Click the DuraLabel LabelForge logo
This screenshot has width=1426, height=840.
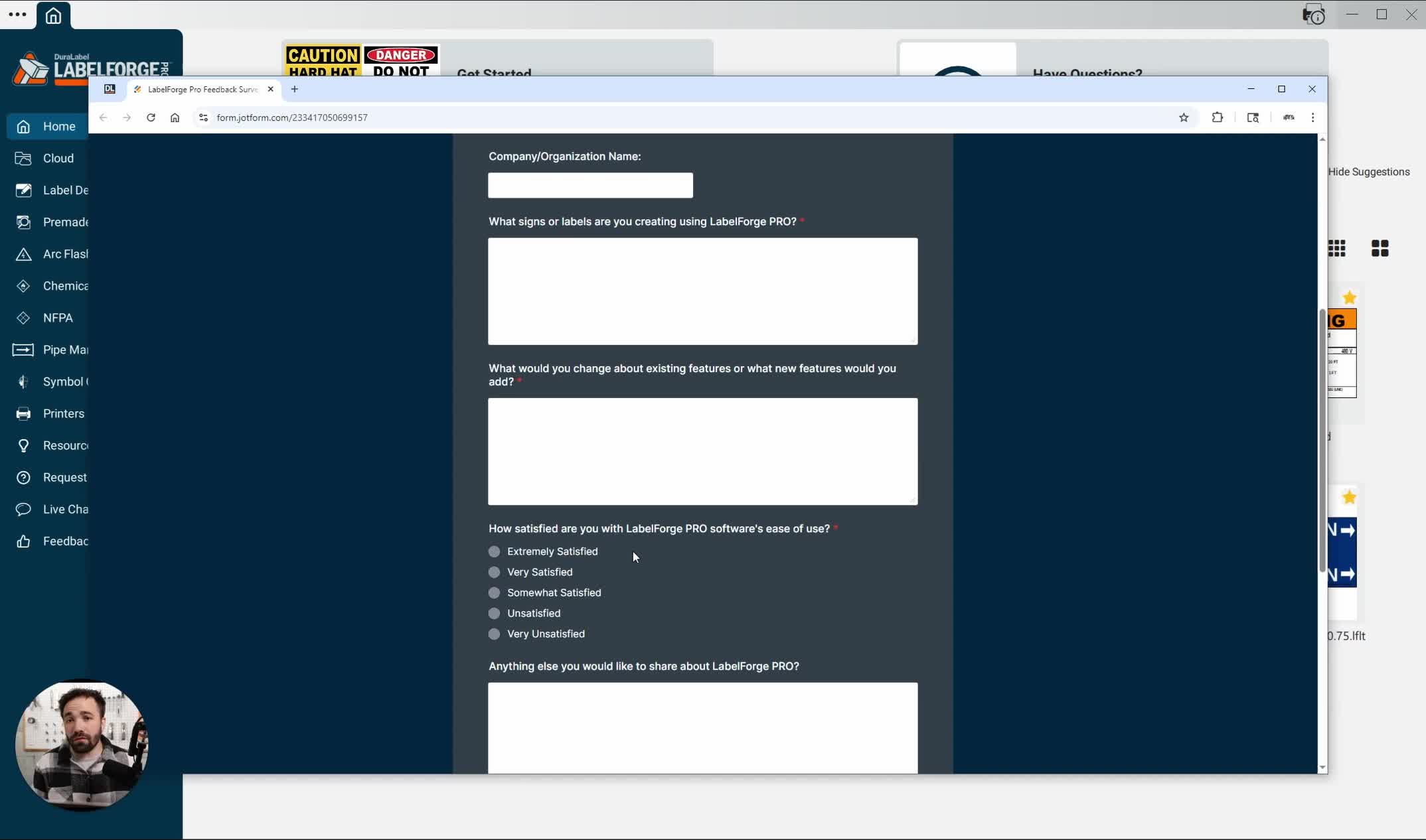[x=91, y=68]
